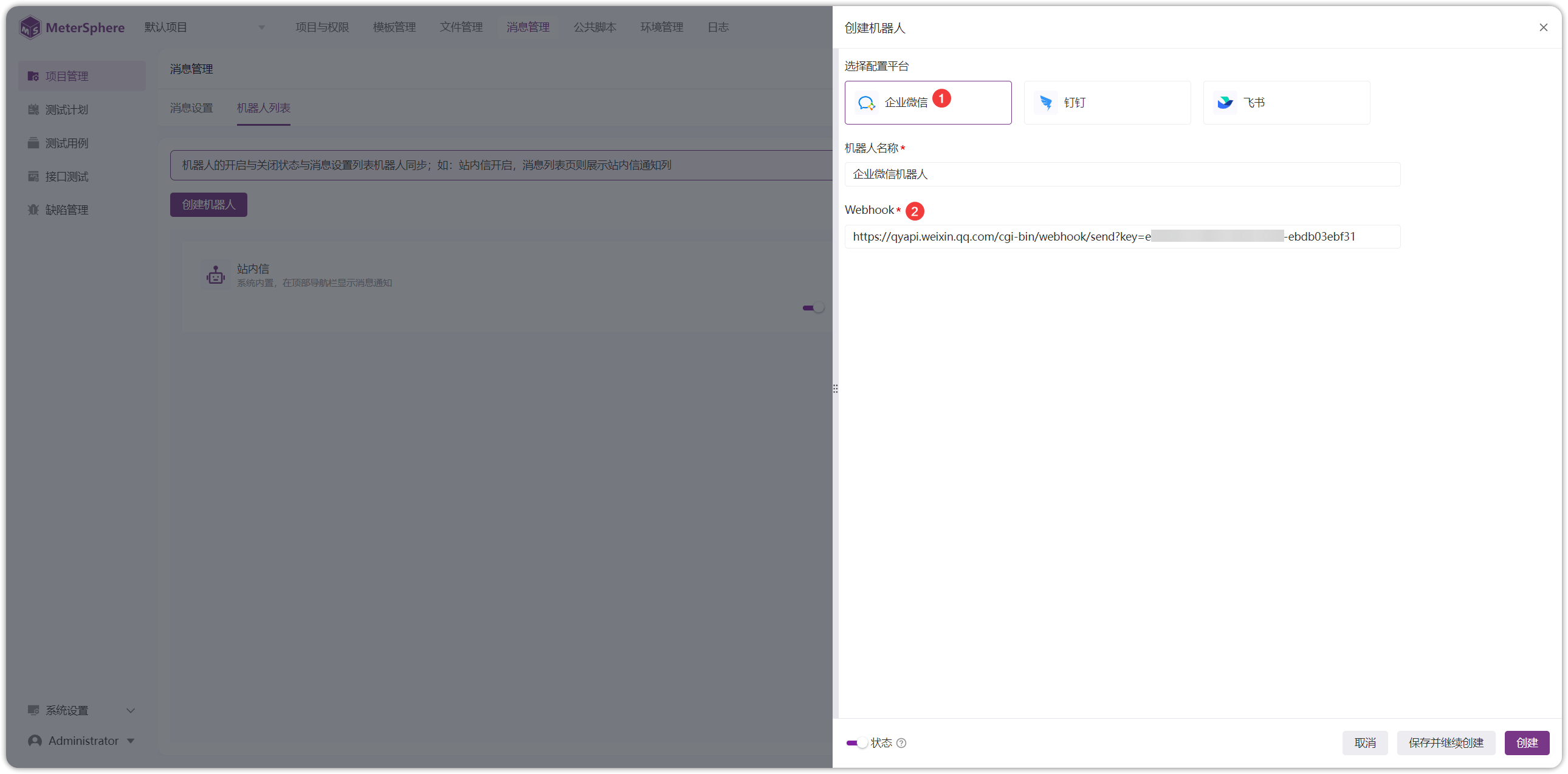
Task: Open the Administrator user dropdown arrow
Action: [x=130, y=741]
